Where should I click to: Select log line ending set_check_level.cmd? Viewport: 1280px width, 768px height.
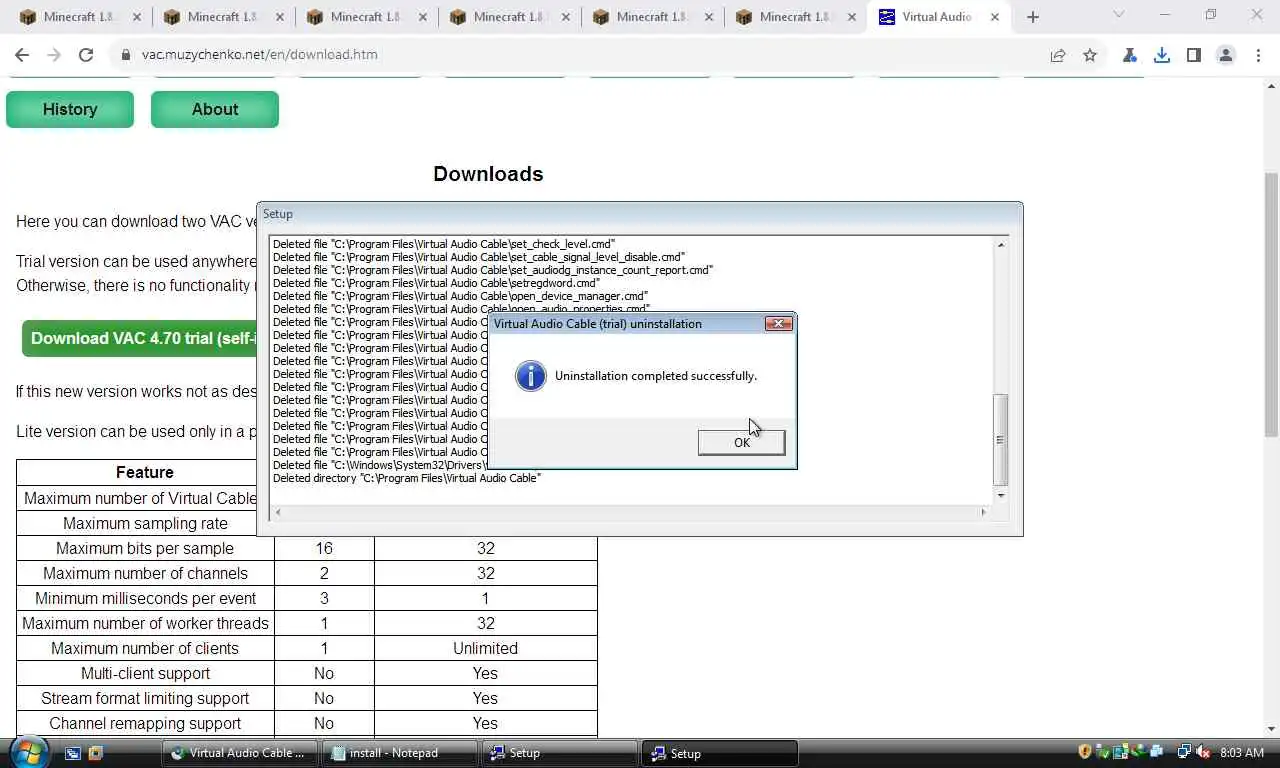pyautogui.click(x=444, y=244)
